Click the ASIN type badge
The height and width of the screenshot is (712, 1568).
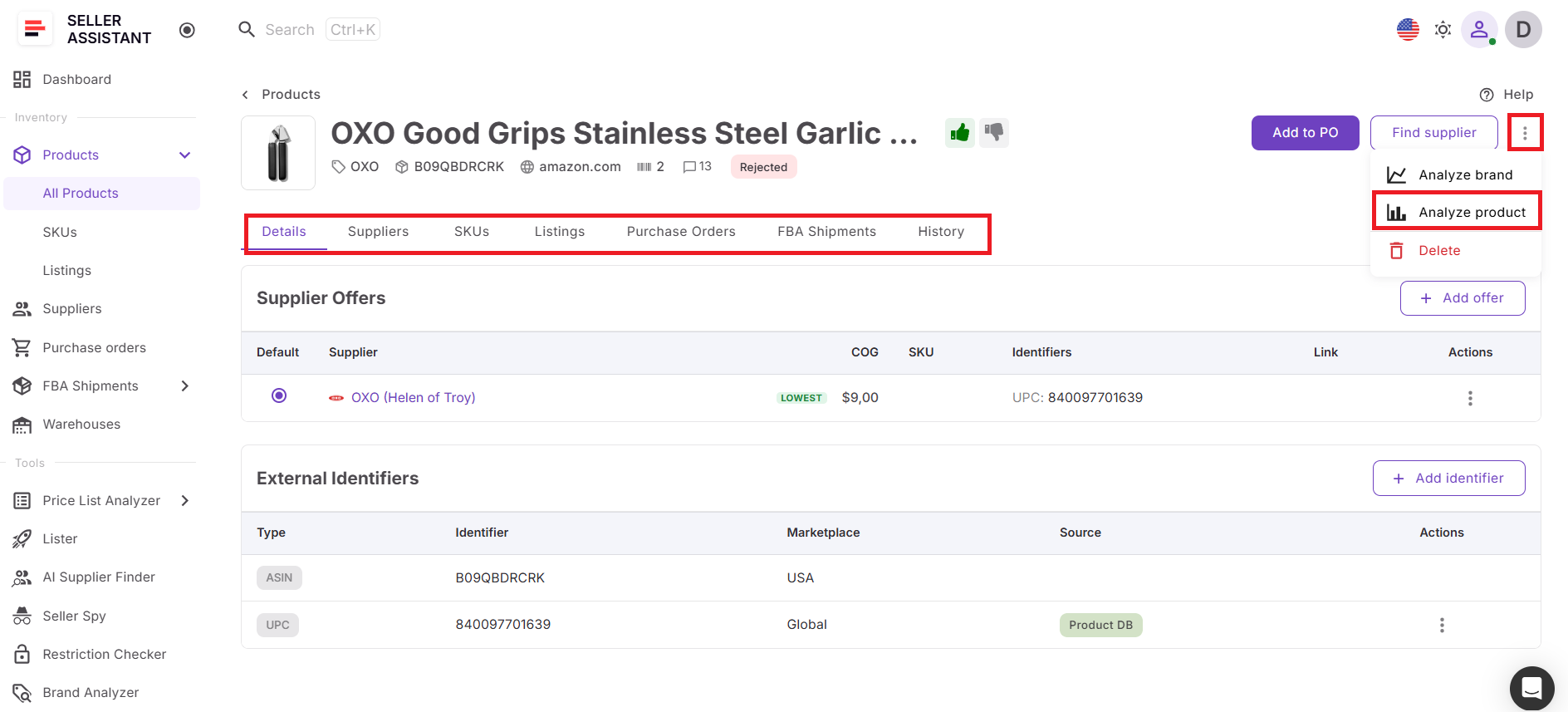click(x=279, y=577)
